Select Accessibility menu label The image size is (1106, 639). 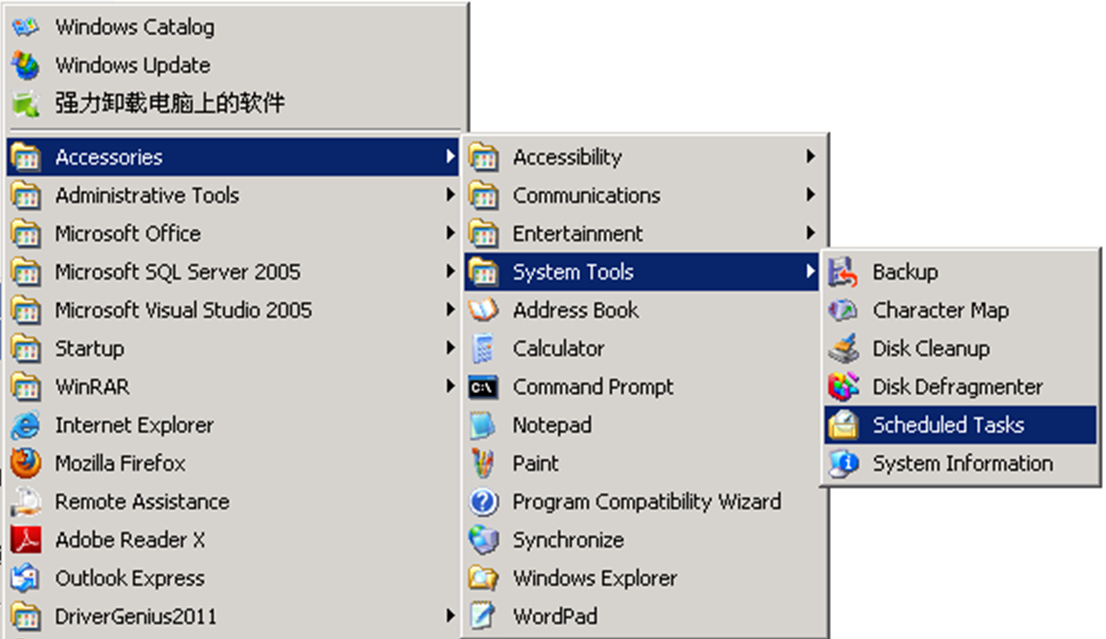[x=567, y=157]
